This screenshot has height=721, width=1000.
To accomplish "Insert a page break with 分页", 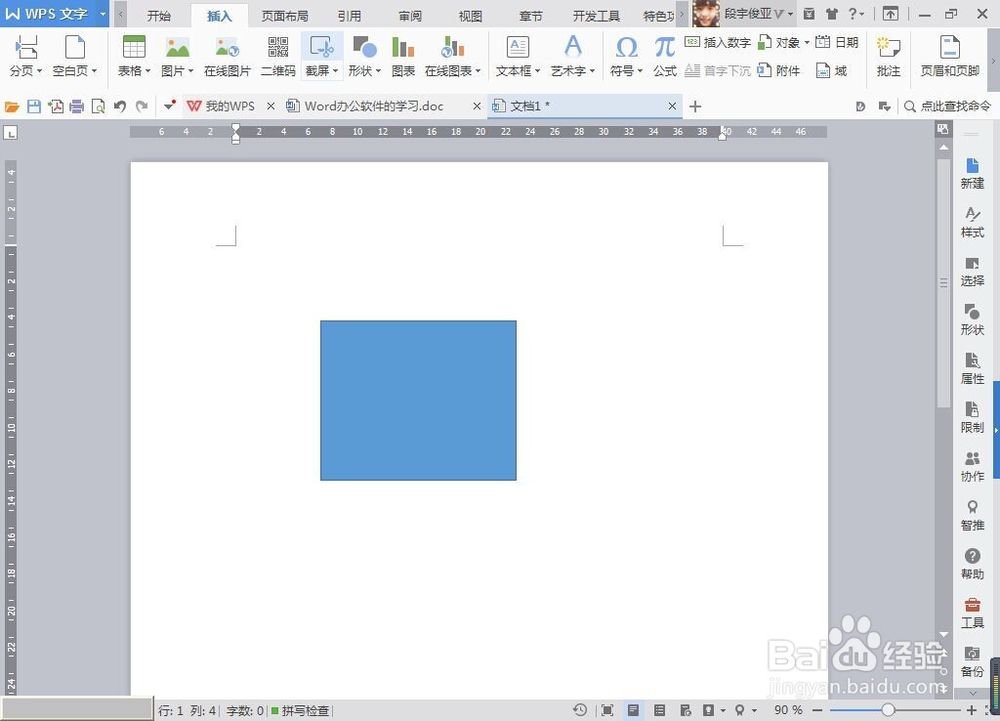I will pos(26,55).
